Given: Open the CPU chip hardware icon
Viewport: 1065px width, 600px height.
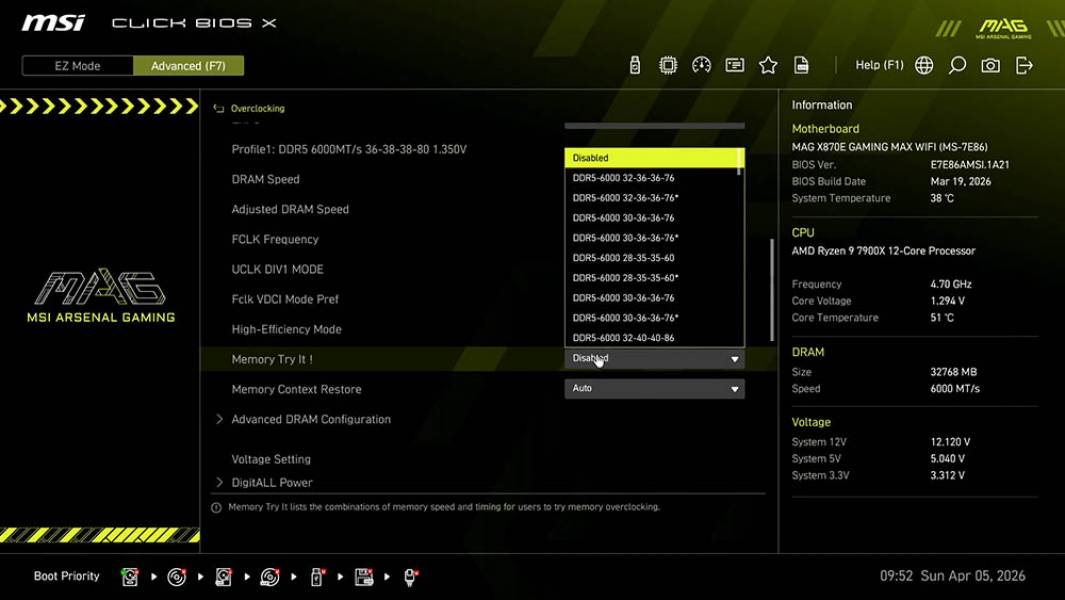Looking at the screenshot, I should [x=666, y=64].
